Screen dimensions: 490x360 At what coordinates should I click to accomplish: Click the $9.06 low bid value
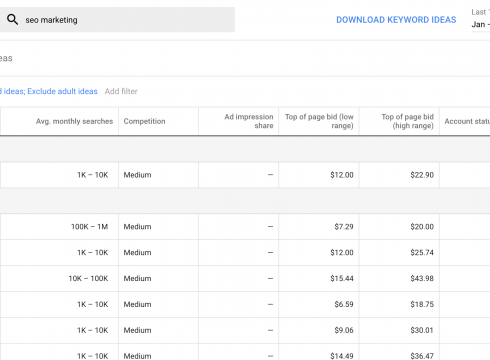tap(344, 330)
